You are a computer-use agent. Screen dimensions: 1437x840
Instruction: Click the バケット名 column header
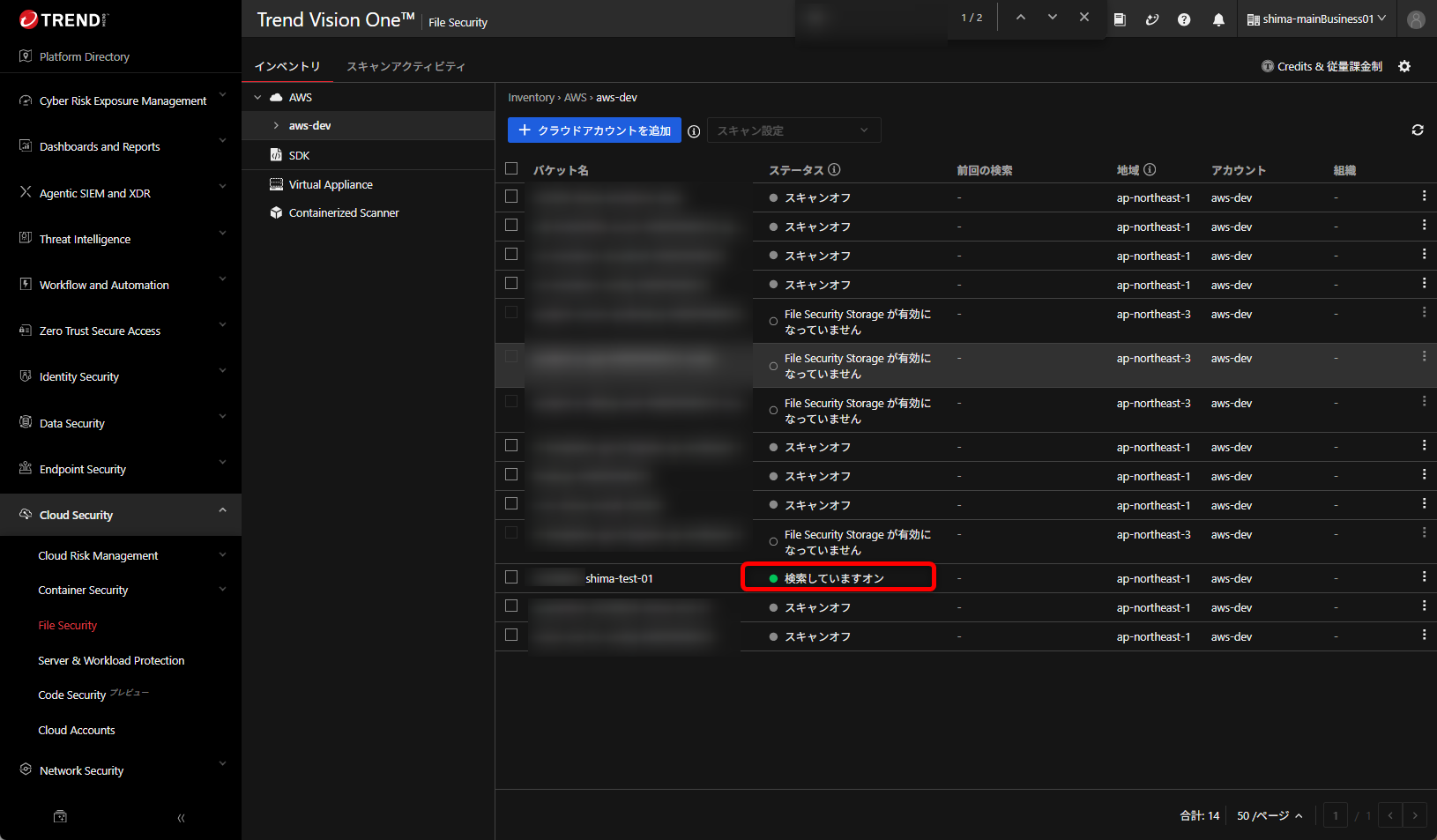pos(560,170)
